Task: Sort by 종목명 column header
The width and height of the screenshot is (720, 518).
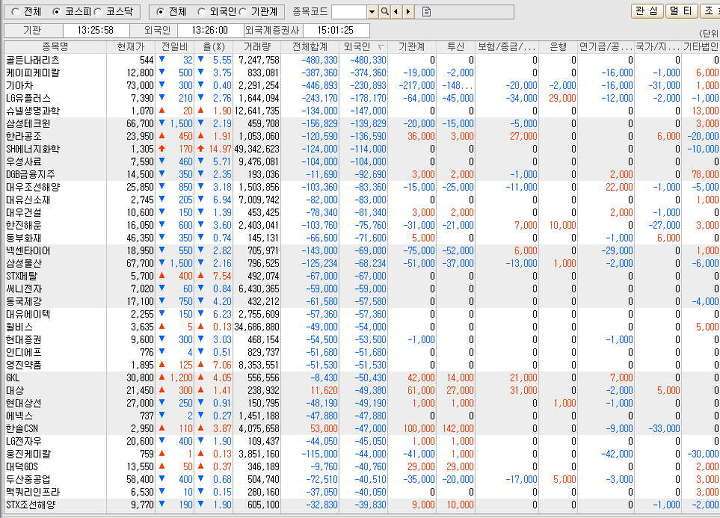Action: pyautogui.click(x=56, y=47)
